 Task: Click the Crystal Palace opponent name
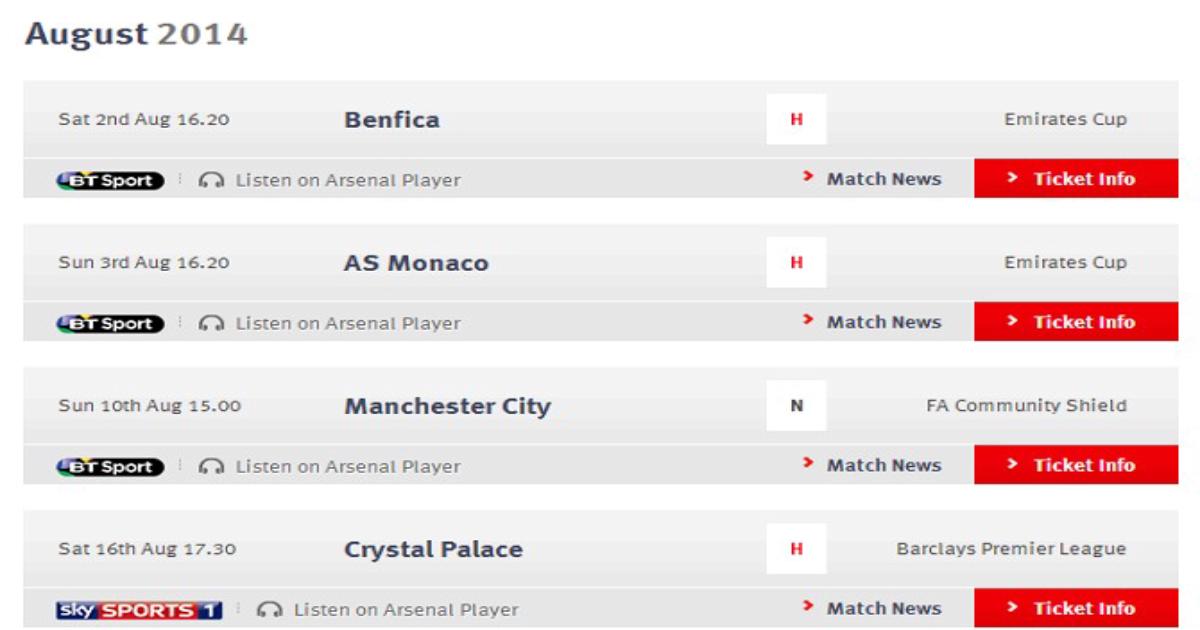click(433, 550)
